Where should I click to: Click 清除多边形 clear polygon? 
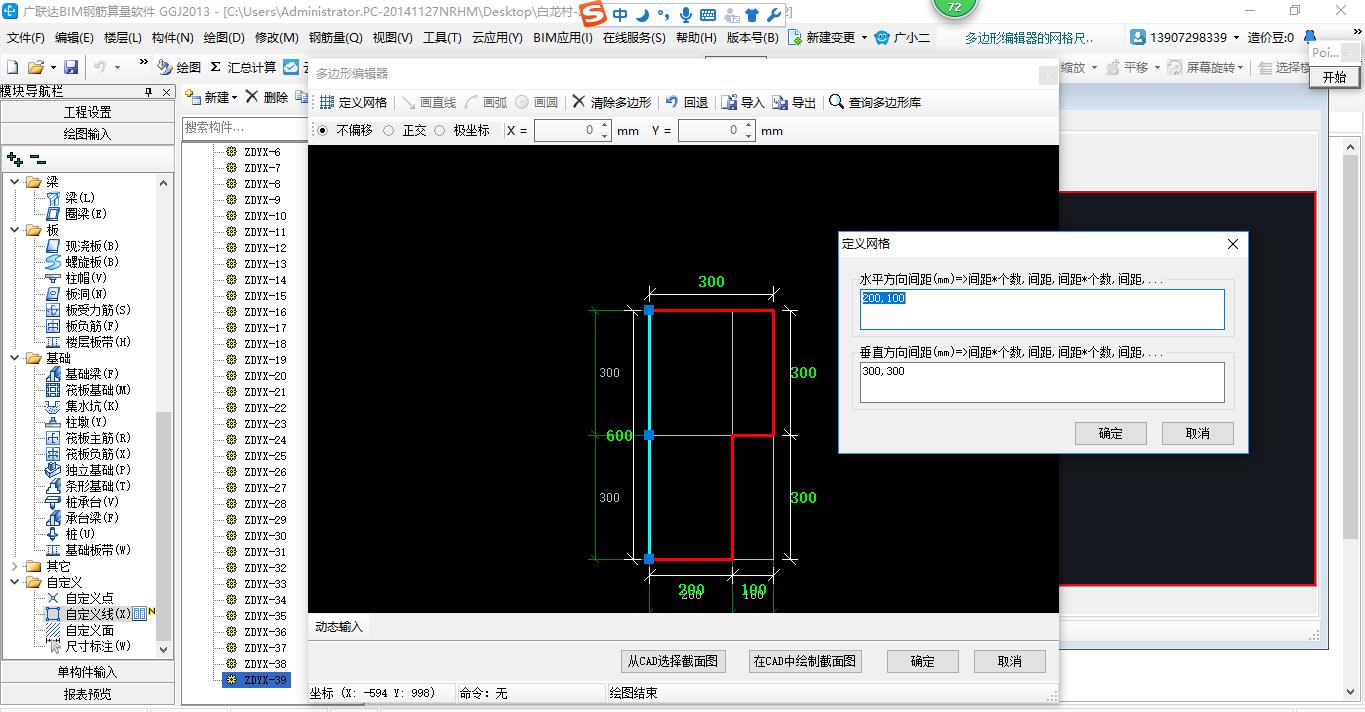click(x=612, y=102)
